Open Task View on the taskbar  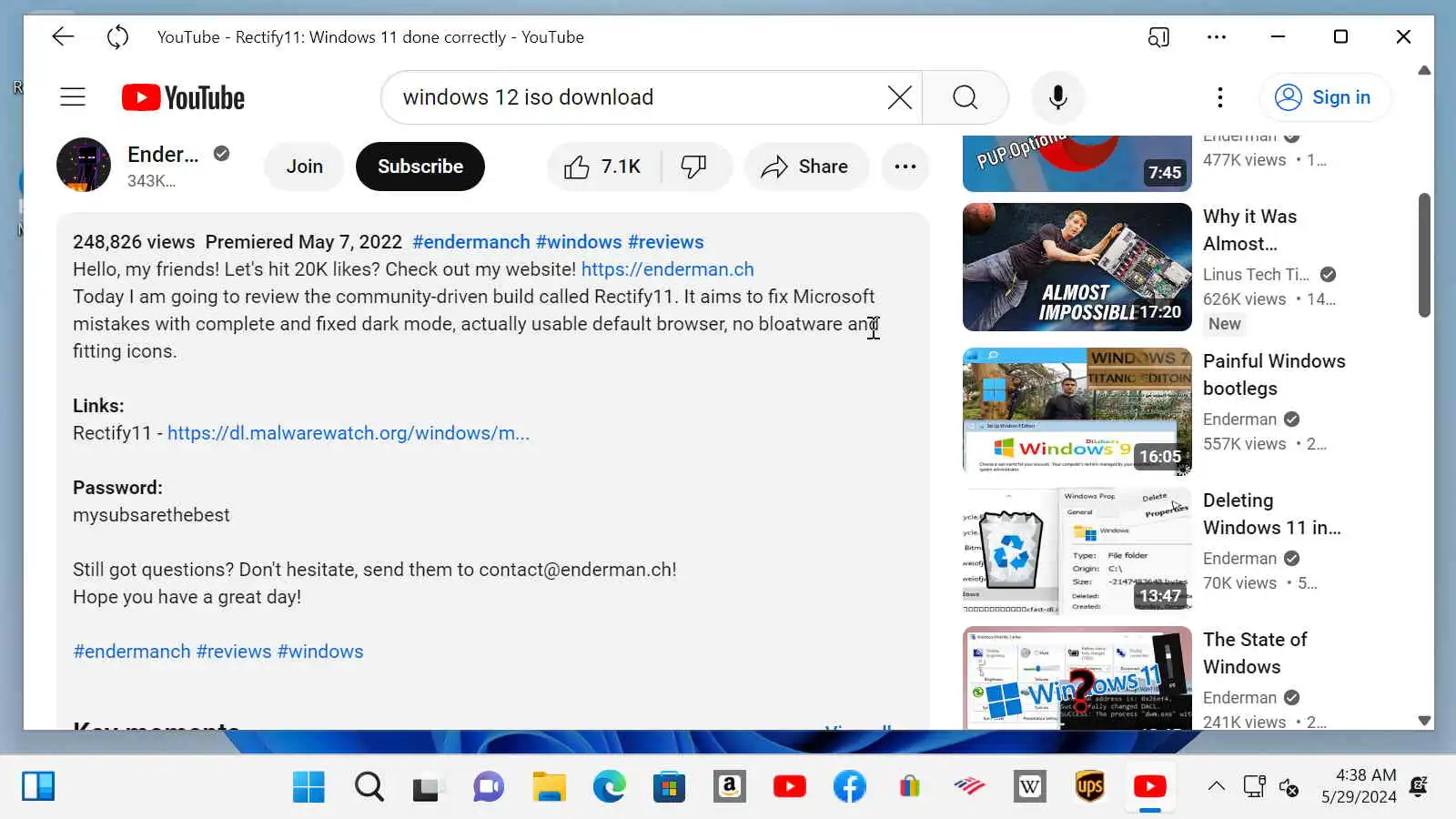428,787
